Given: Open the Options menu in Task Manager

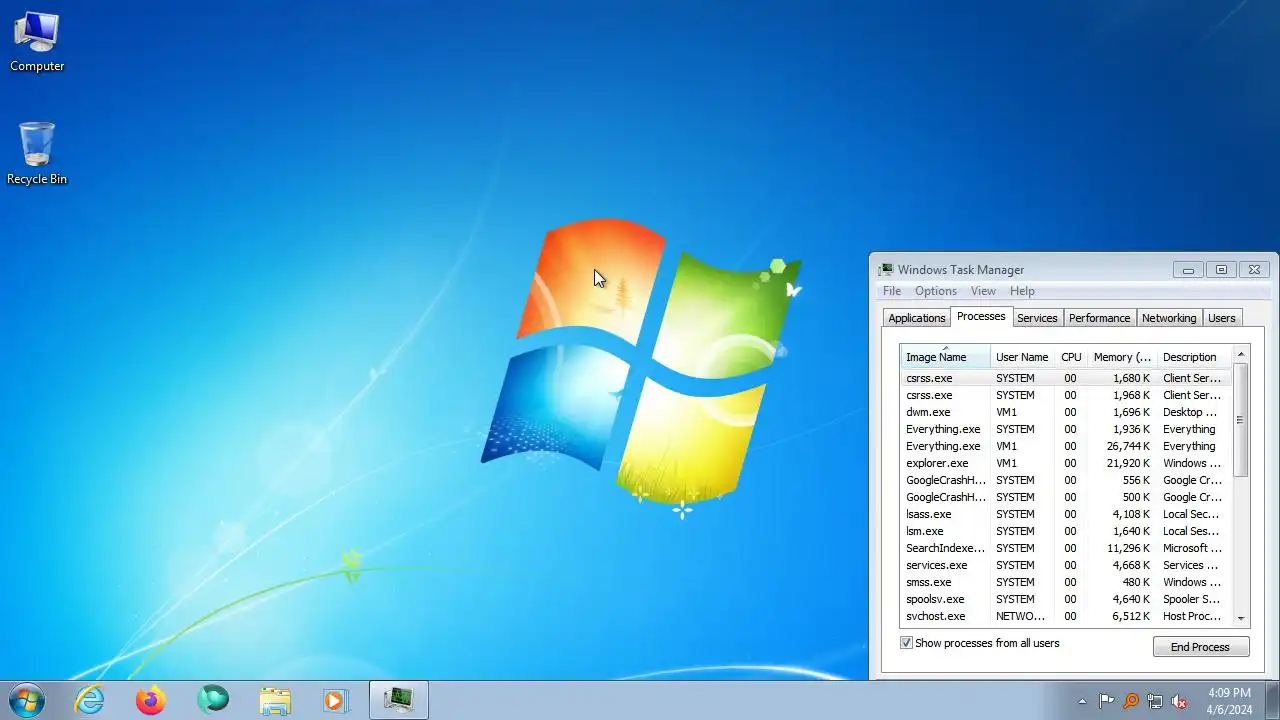Looking at the screenshot, I should 936,291.
